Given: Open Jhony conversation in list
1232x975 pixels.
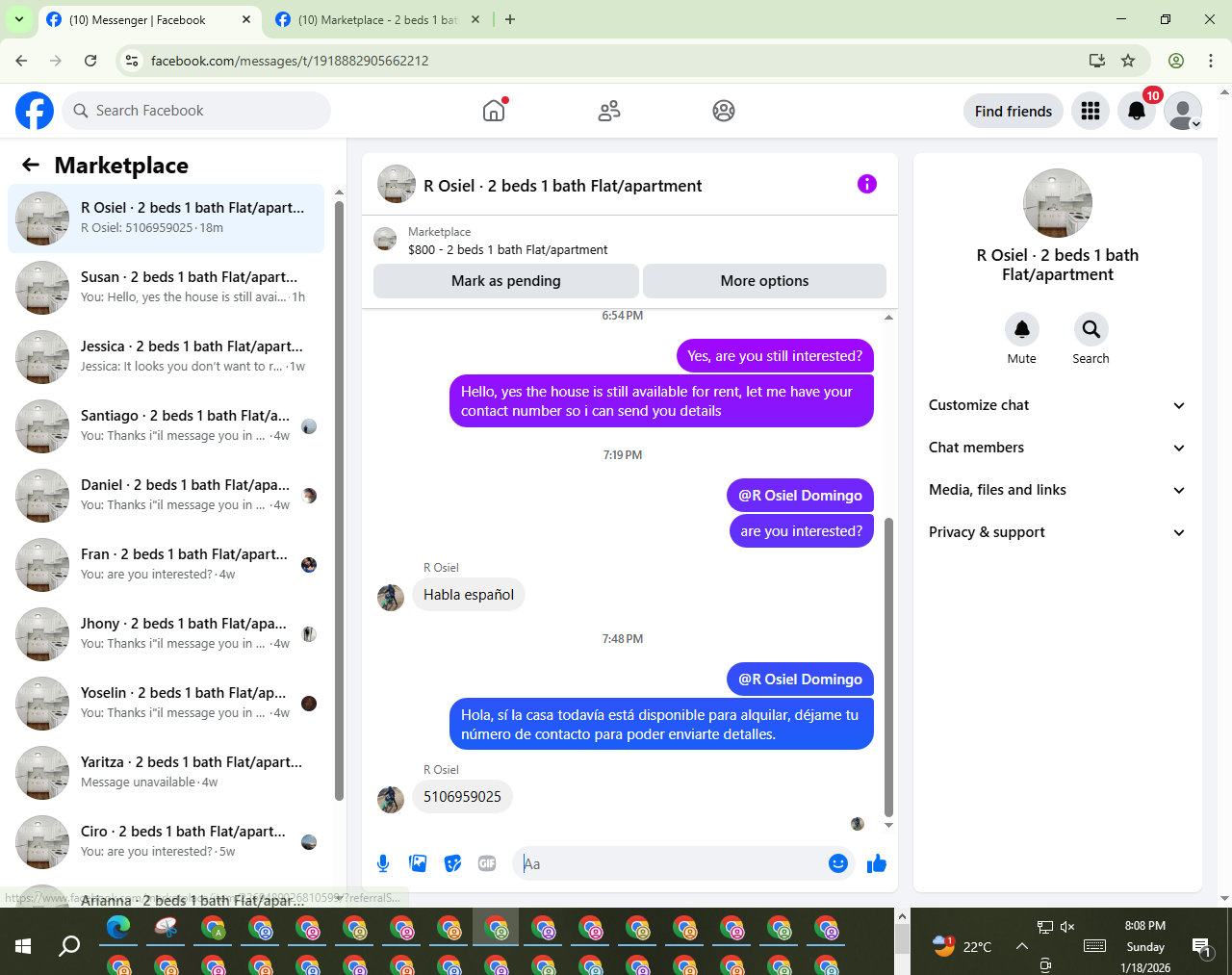Looking at the screenshot, I should tap(166, 634).
